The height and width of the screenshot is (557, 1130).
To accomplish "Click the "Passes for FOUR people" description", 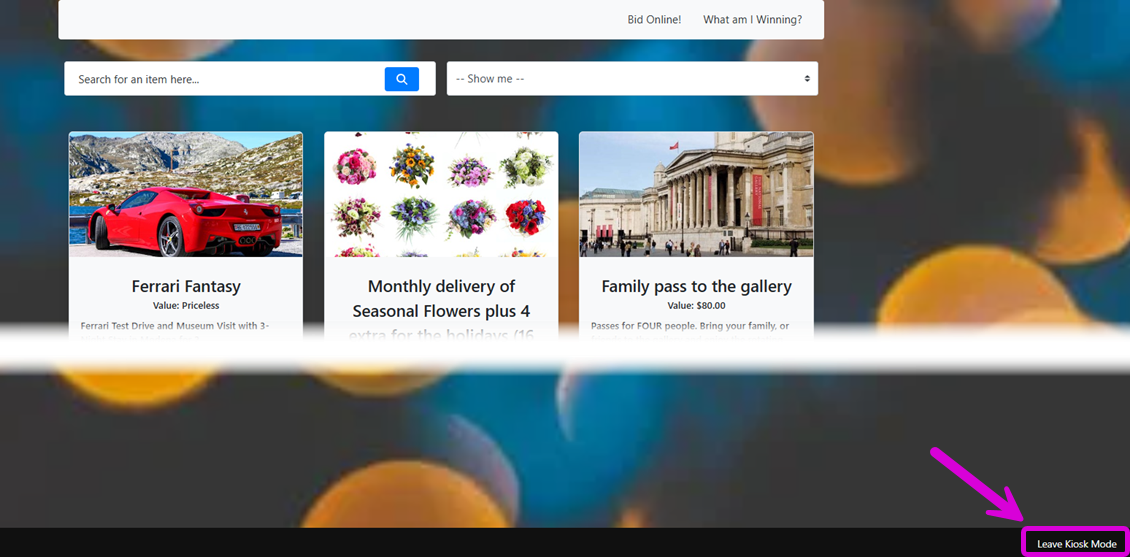I will point(690,326).
